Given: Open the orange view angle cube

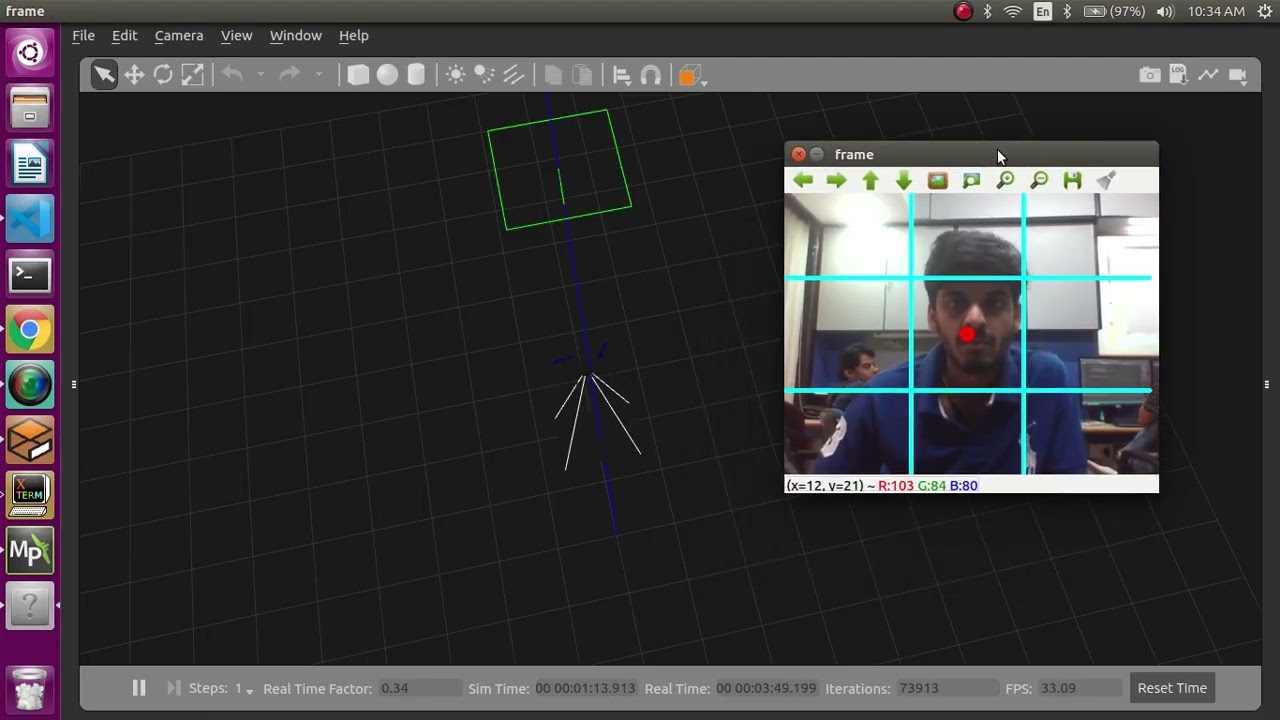Looking at the screenshot, I should [x=689, y=76].
